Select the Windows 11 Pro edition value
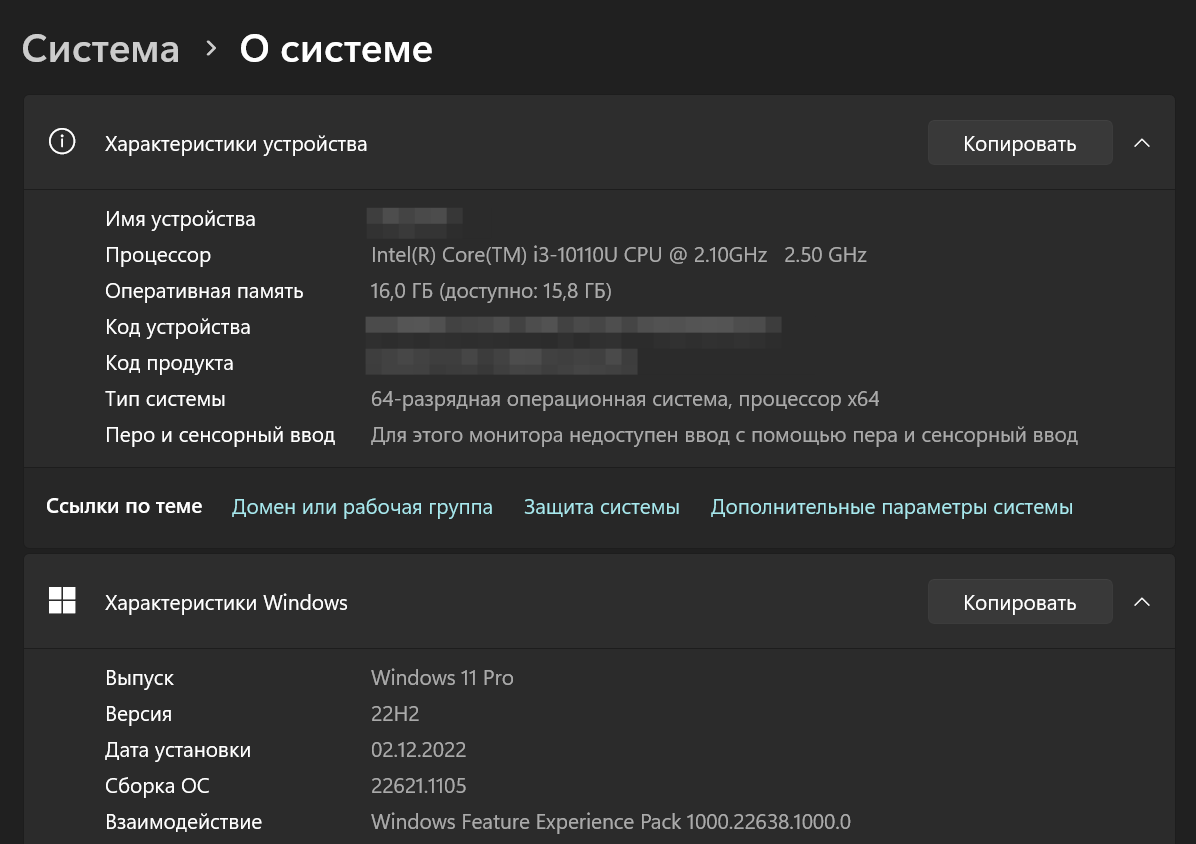1196x844 pixels. point(442,678)
